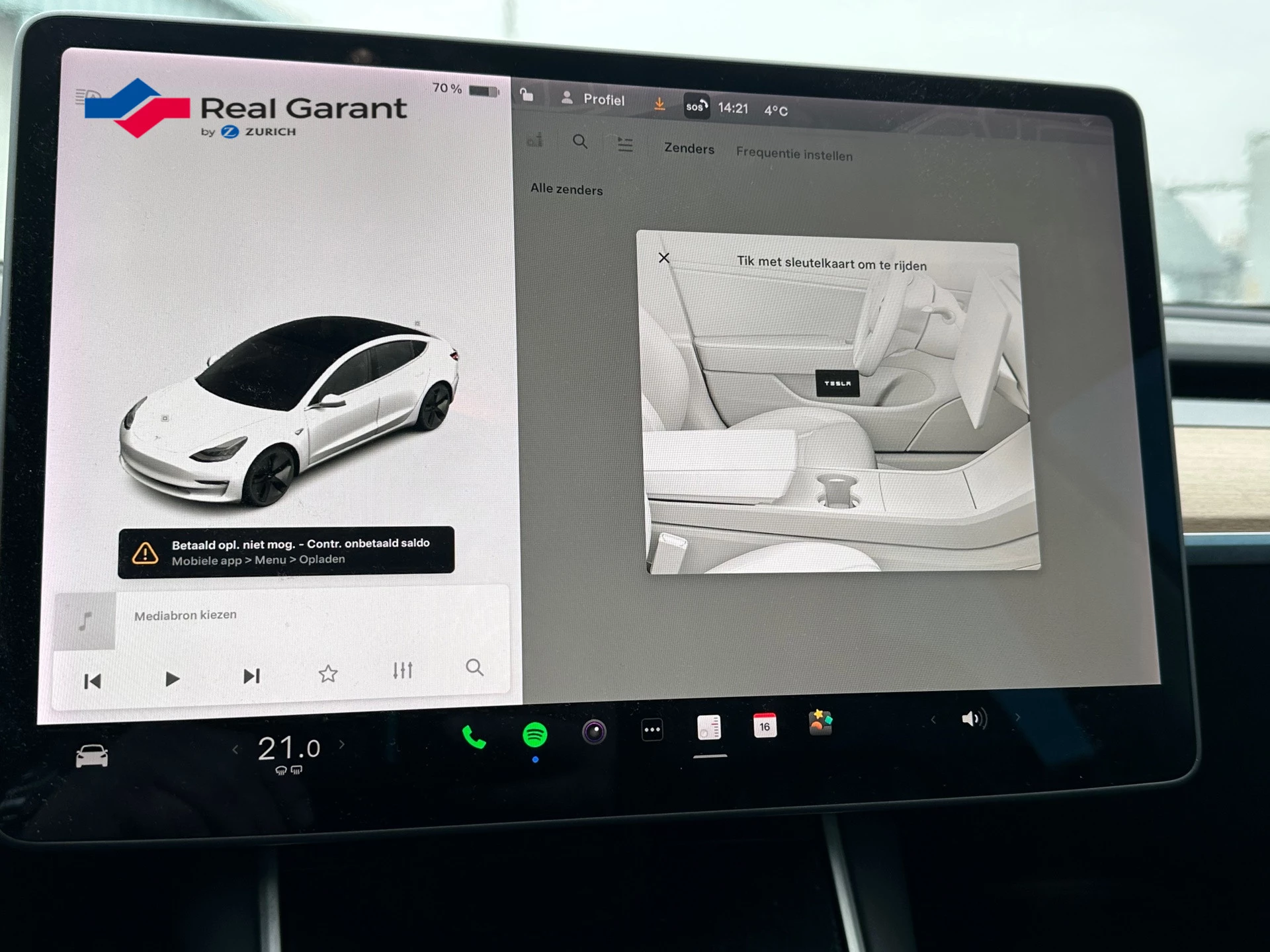This screenshot has height=952, width=1270.
Task: Close the key card prompt dialog
Action: pyautogui.click(x=664, y=258)
